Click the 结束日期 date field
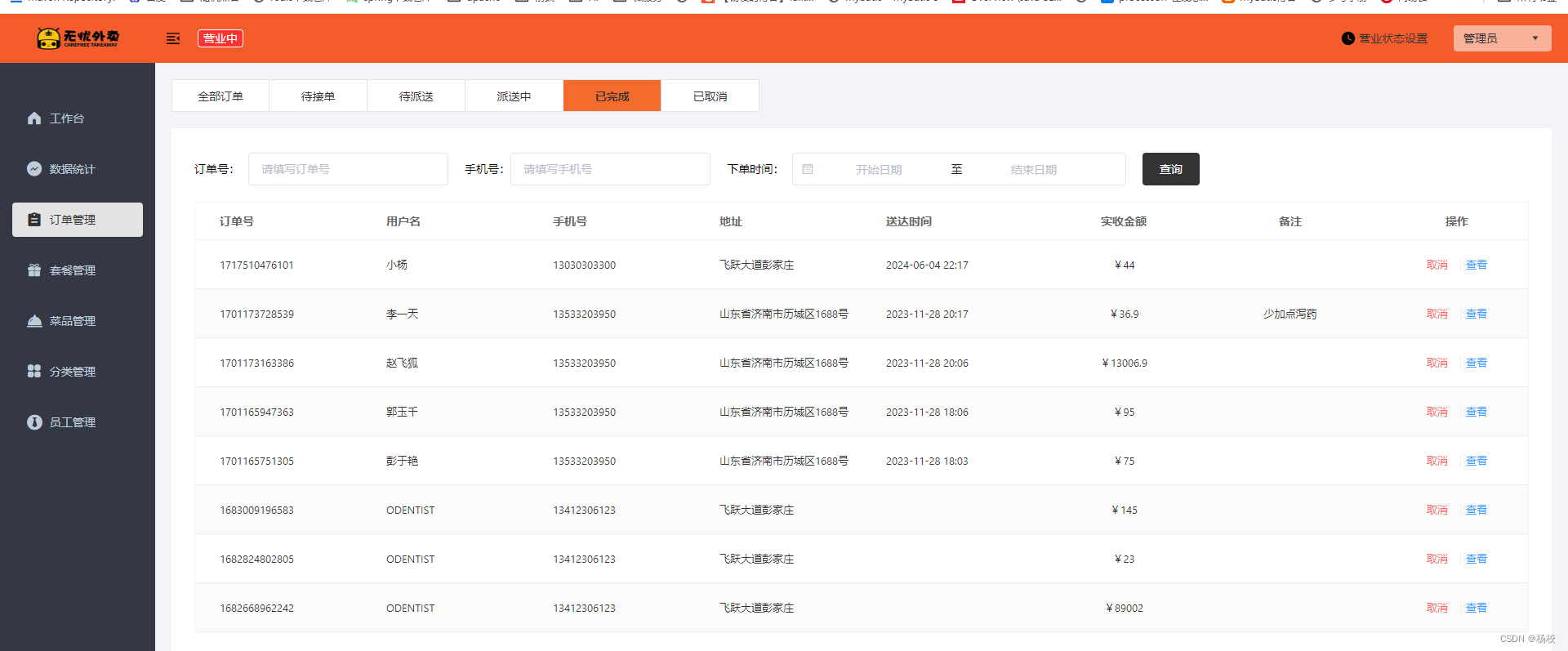The width and height of the screenshot is (1568, 651). (x=1034, y=170)
